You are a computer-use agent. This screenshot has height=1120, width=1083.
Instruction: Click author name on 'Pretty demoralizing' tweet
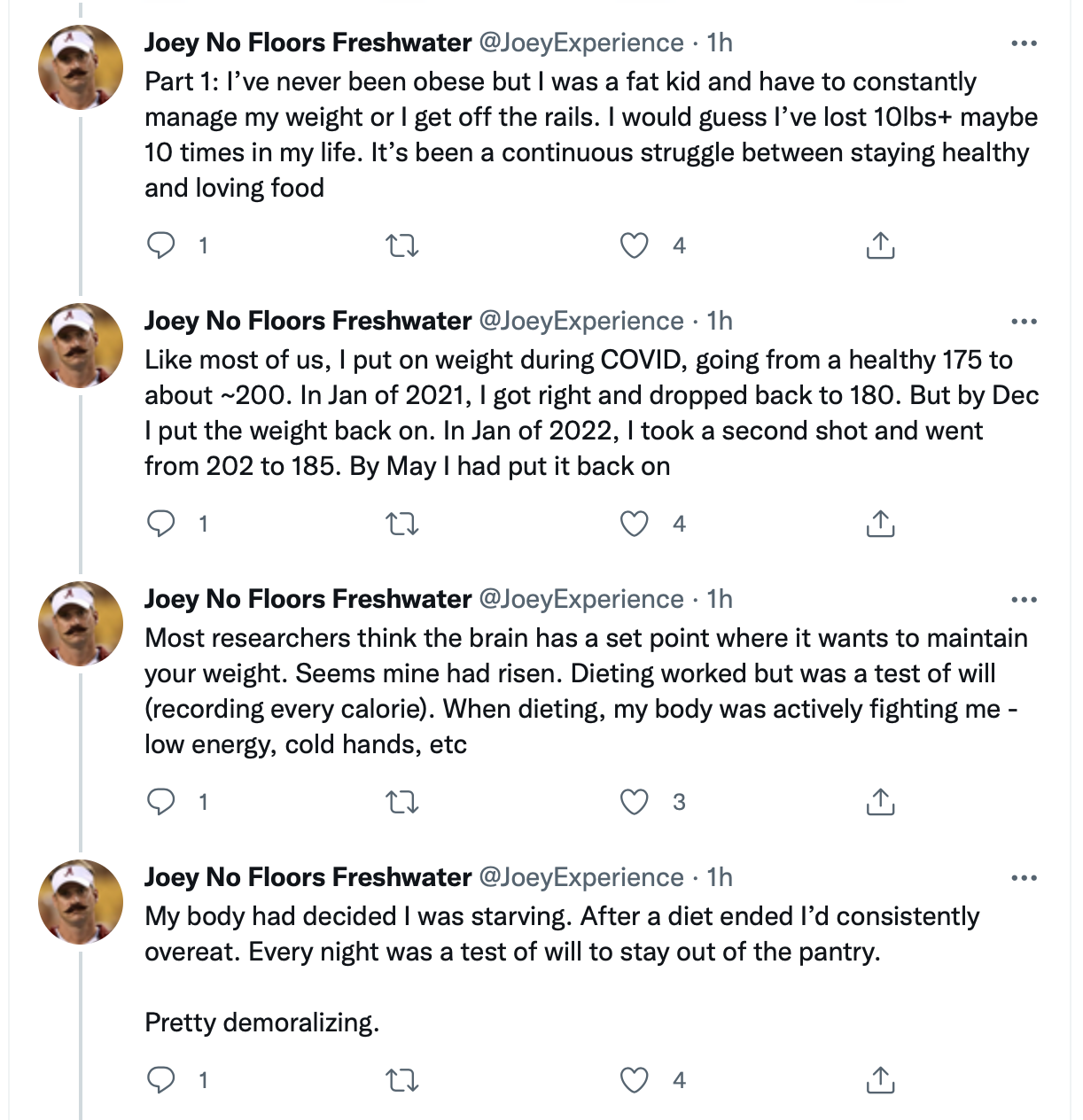(308, 877)
